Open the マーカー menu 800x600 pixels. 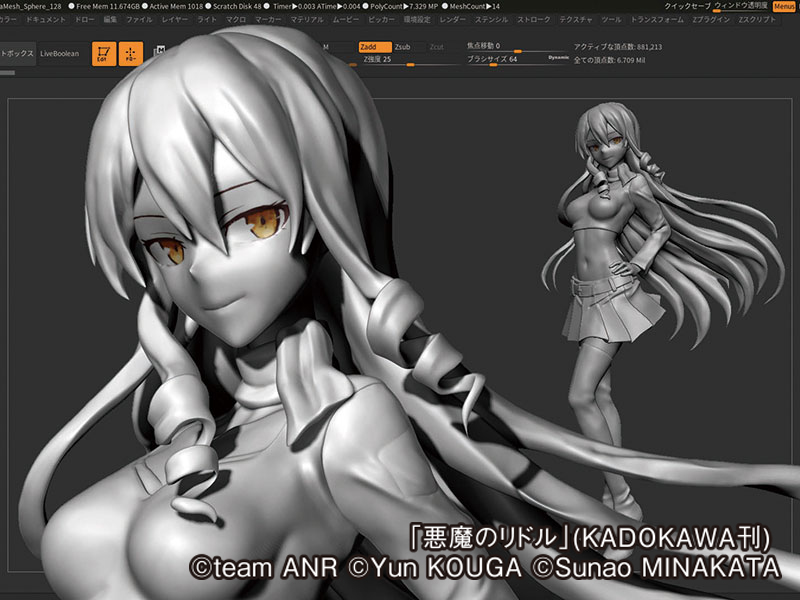point(268,20)
